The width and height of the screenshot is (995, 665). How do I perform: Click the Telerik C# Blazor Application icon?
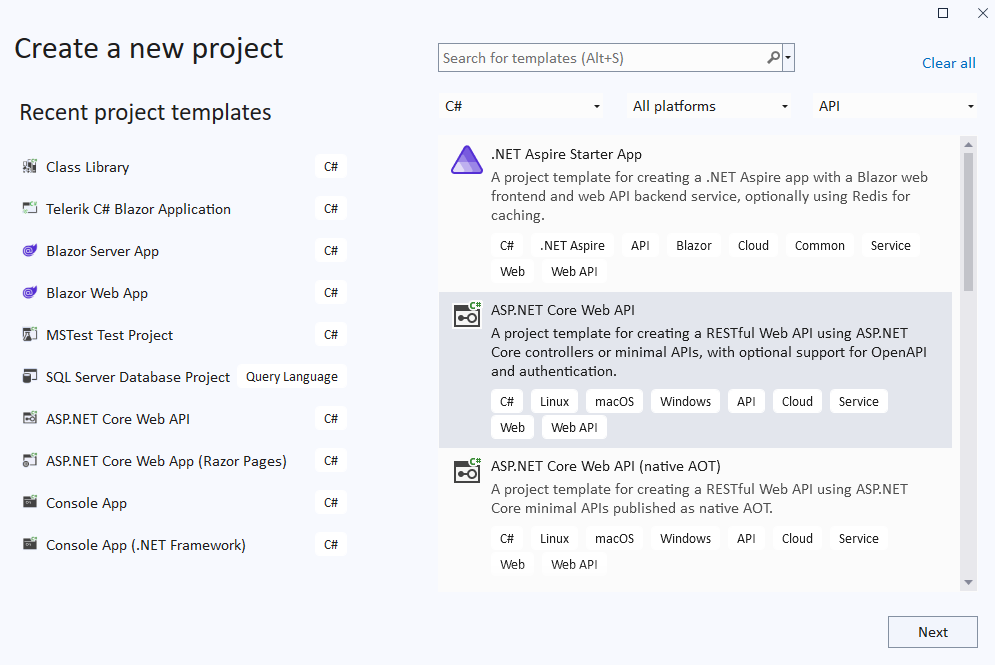tap(29, 209)
